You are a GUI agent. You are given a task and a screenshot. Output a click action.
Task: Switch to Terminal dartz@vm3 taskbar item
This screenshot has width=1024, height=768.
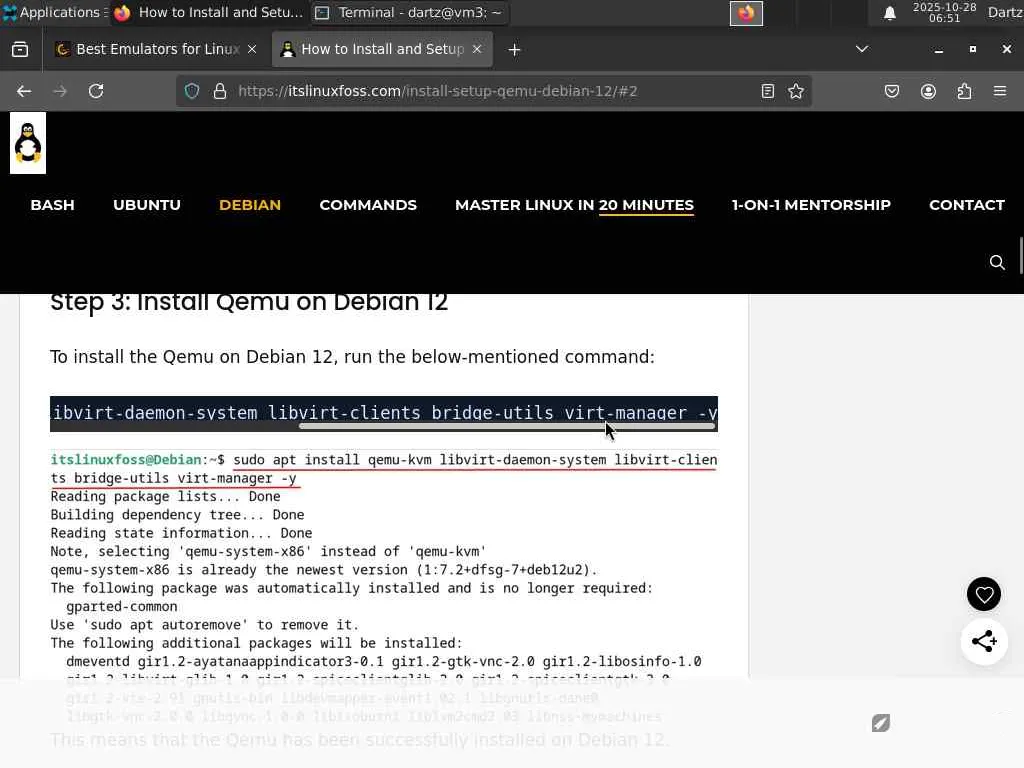tap(410, 12)
